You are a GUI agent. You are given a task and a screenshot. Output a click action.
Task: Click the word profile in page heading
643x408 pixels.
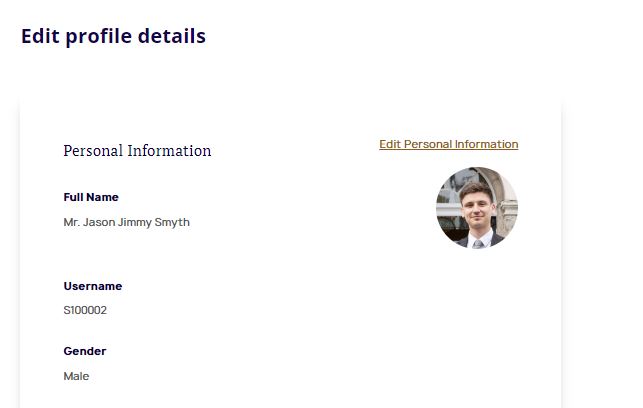pos(98,36)
